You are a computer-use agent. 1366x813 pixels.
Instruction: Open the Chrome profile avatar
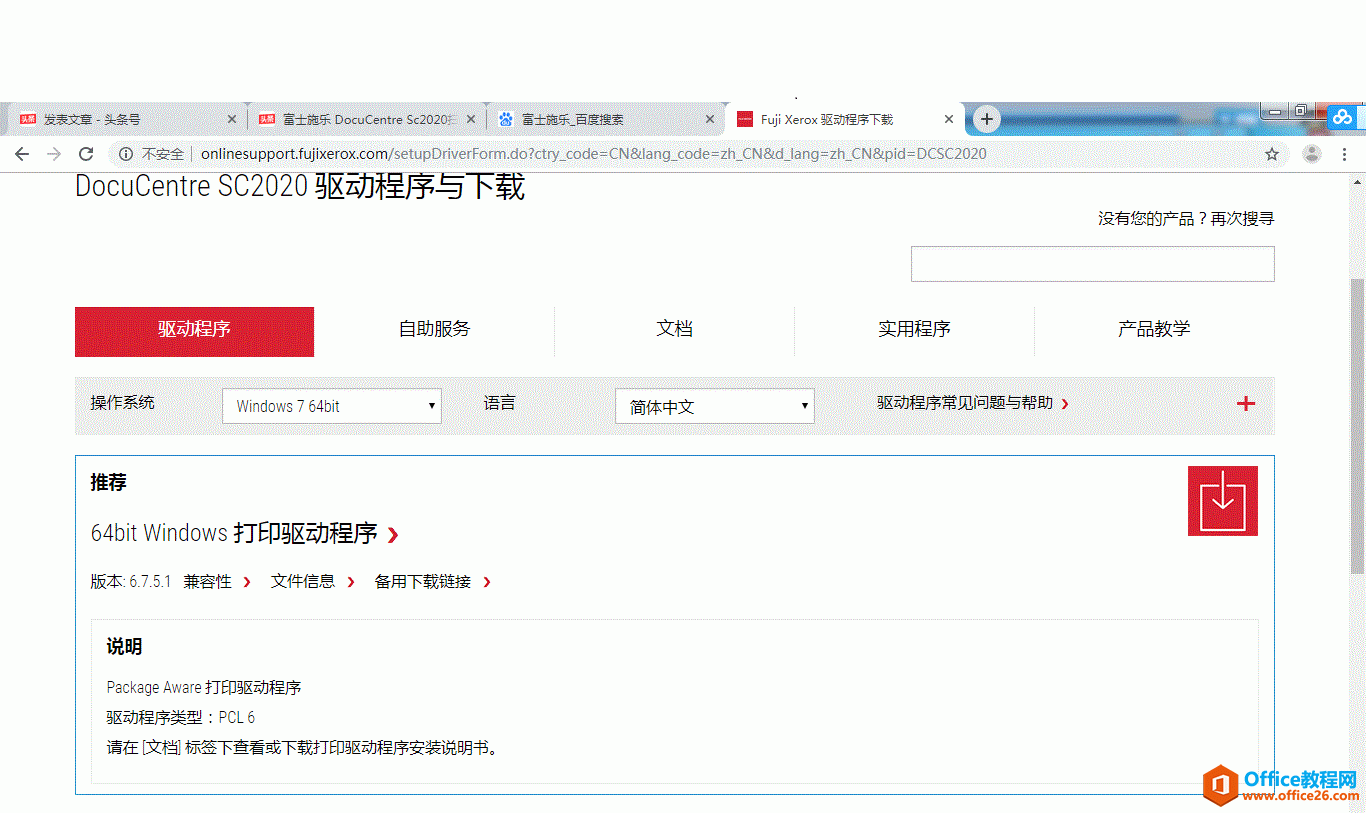click(x=1312, y=154)
